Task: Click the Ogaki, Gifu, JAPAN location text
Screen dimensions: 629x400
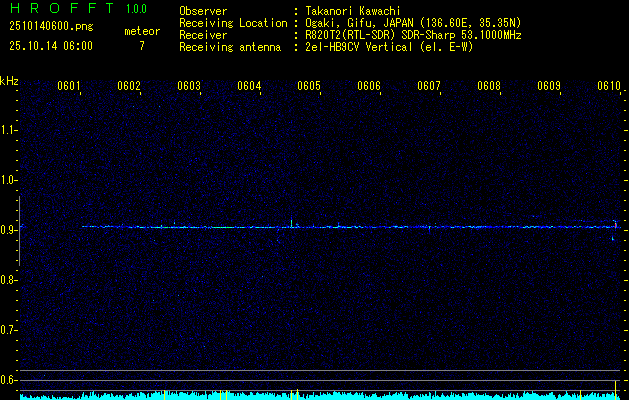Action: pos(413,23)
